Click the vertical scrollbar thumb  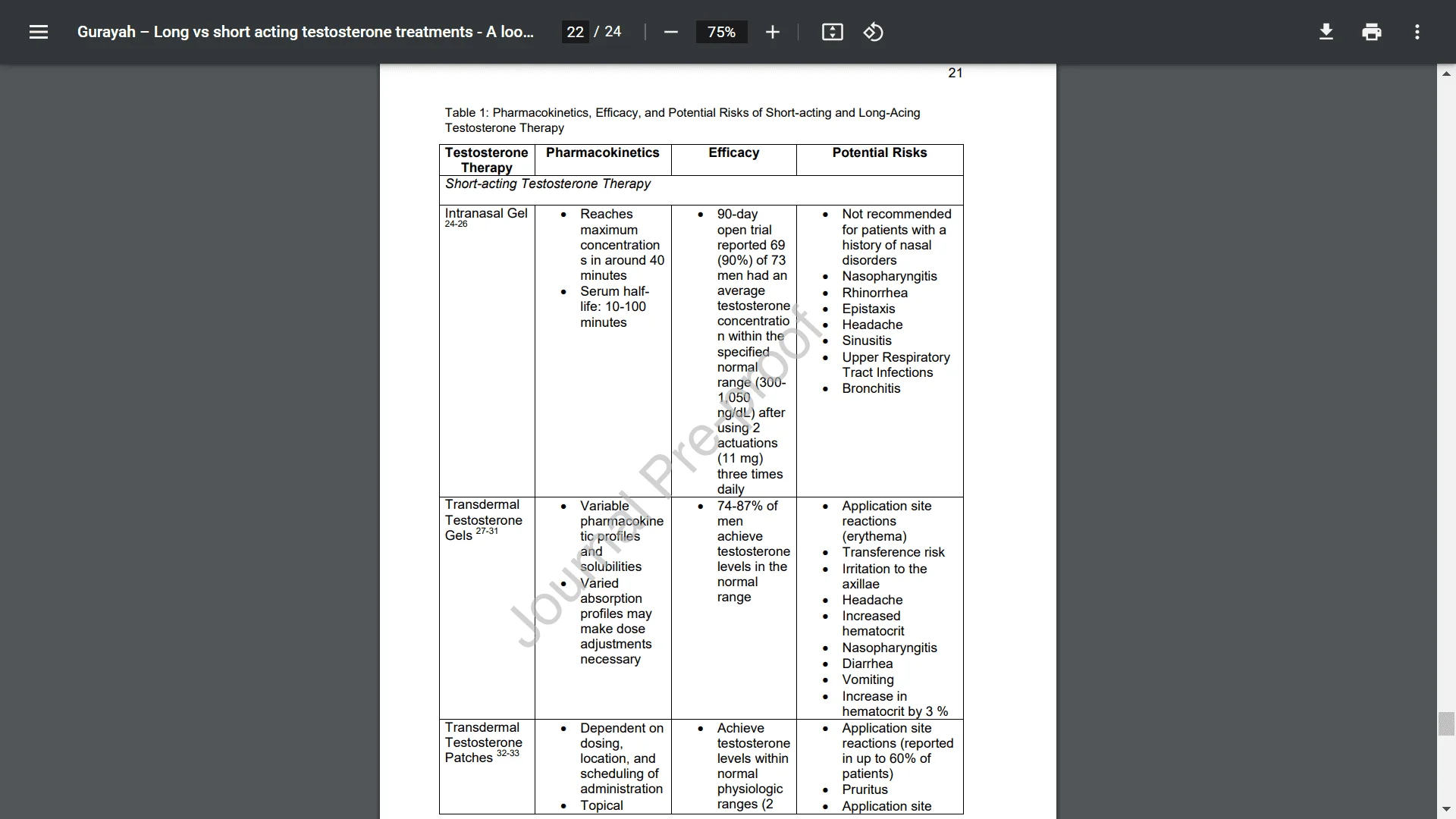[x=1446, y=724]
